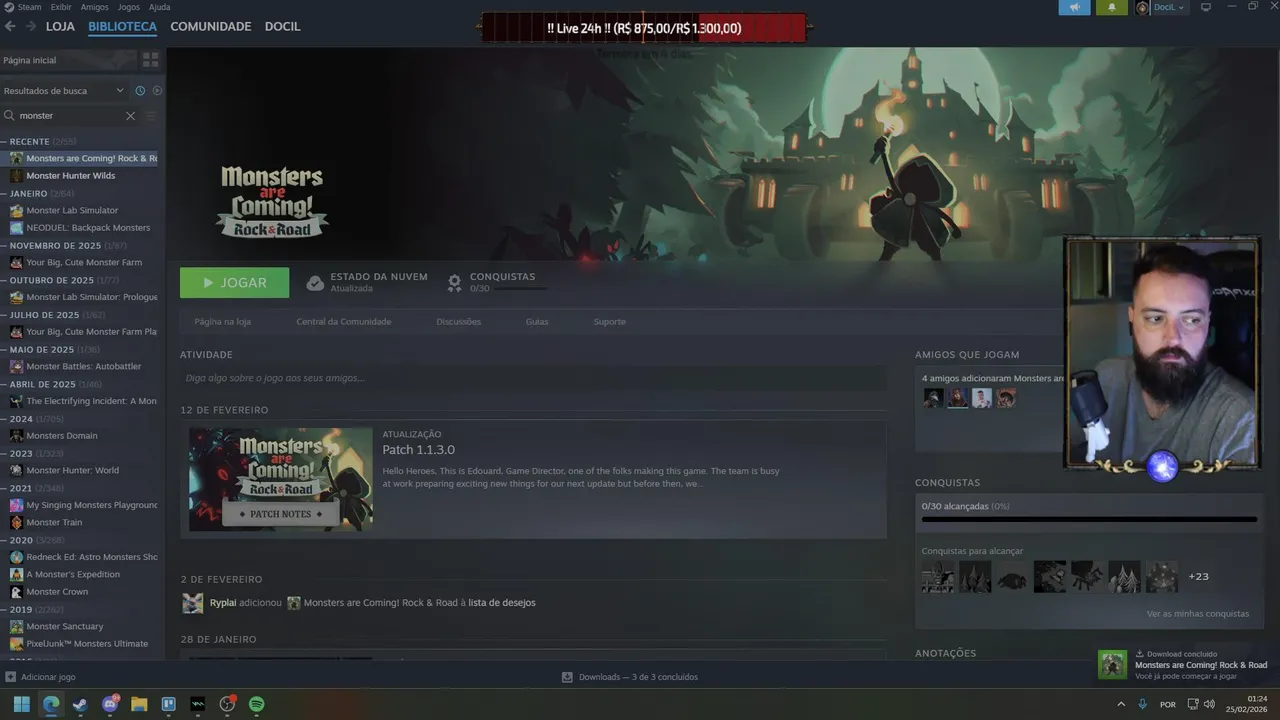1280x720 pixels.
Task: Open the Jogos menu
Action: (x=129, y=7)
